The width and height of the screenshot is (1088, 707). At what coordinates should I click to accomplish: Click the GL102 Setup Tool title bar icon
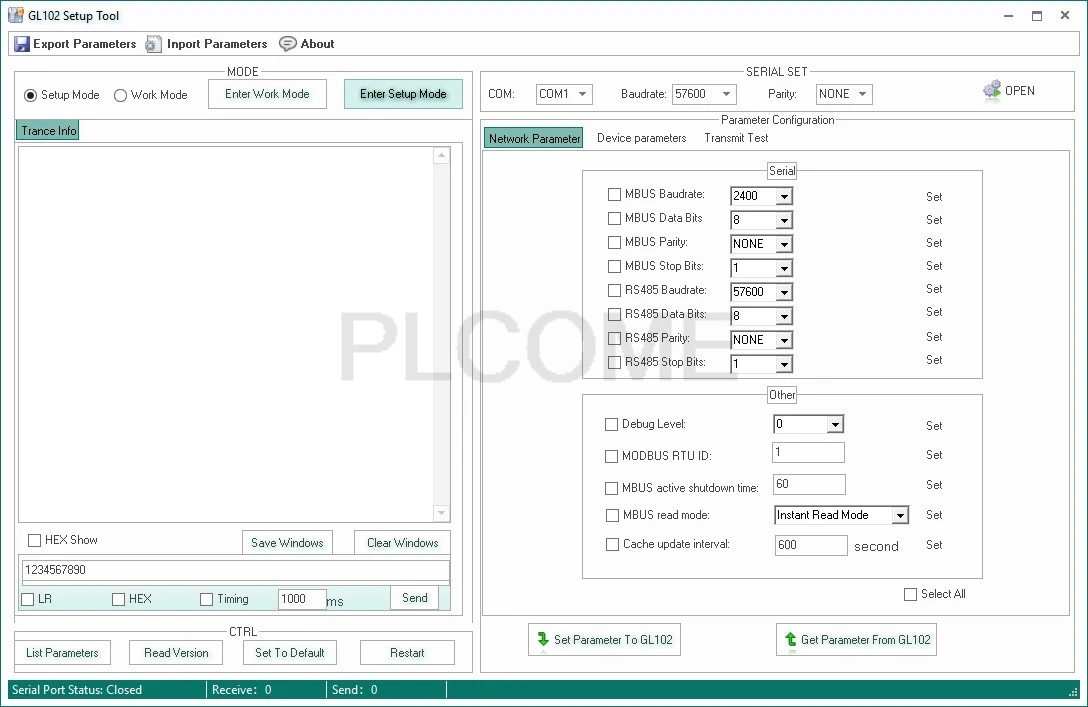(15, 15)
